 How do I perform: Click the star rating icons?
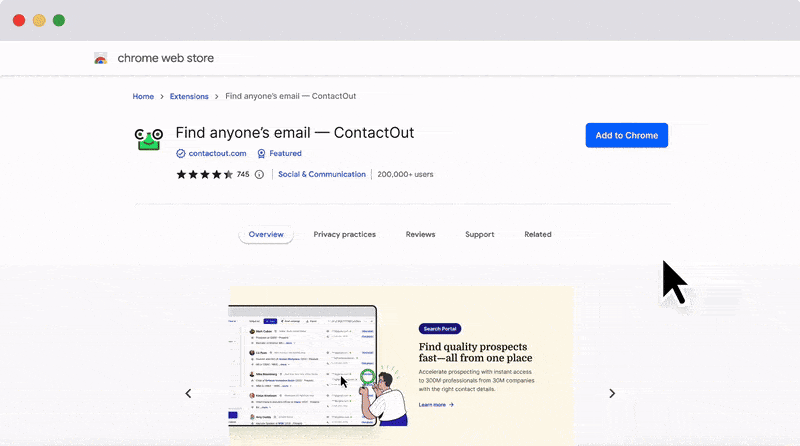[x=204, y=174]
